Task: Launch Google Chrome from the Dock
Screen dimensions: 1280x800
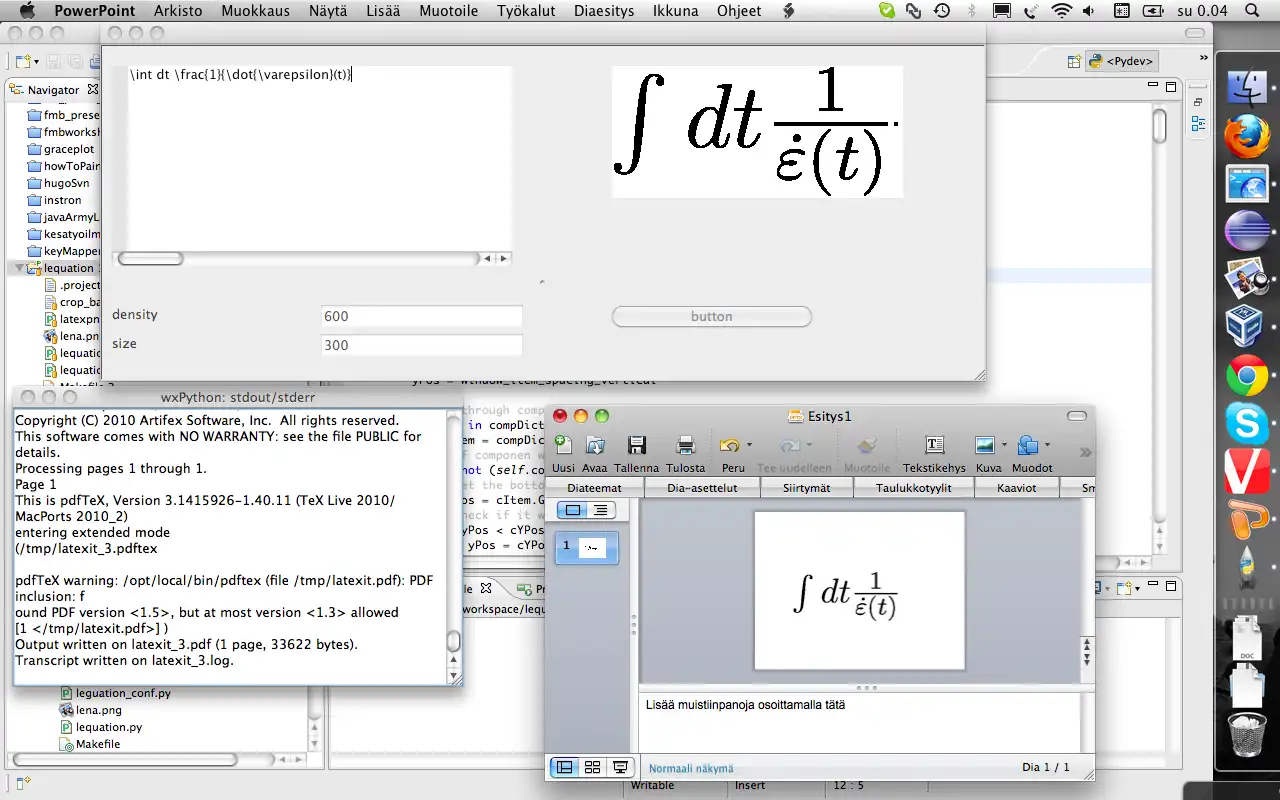Action: tap(1246, 375)
